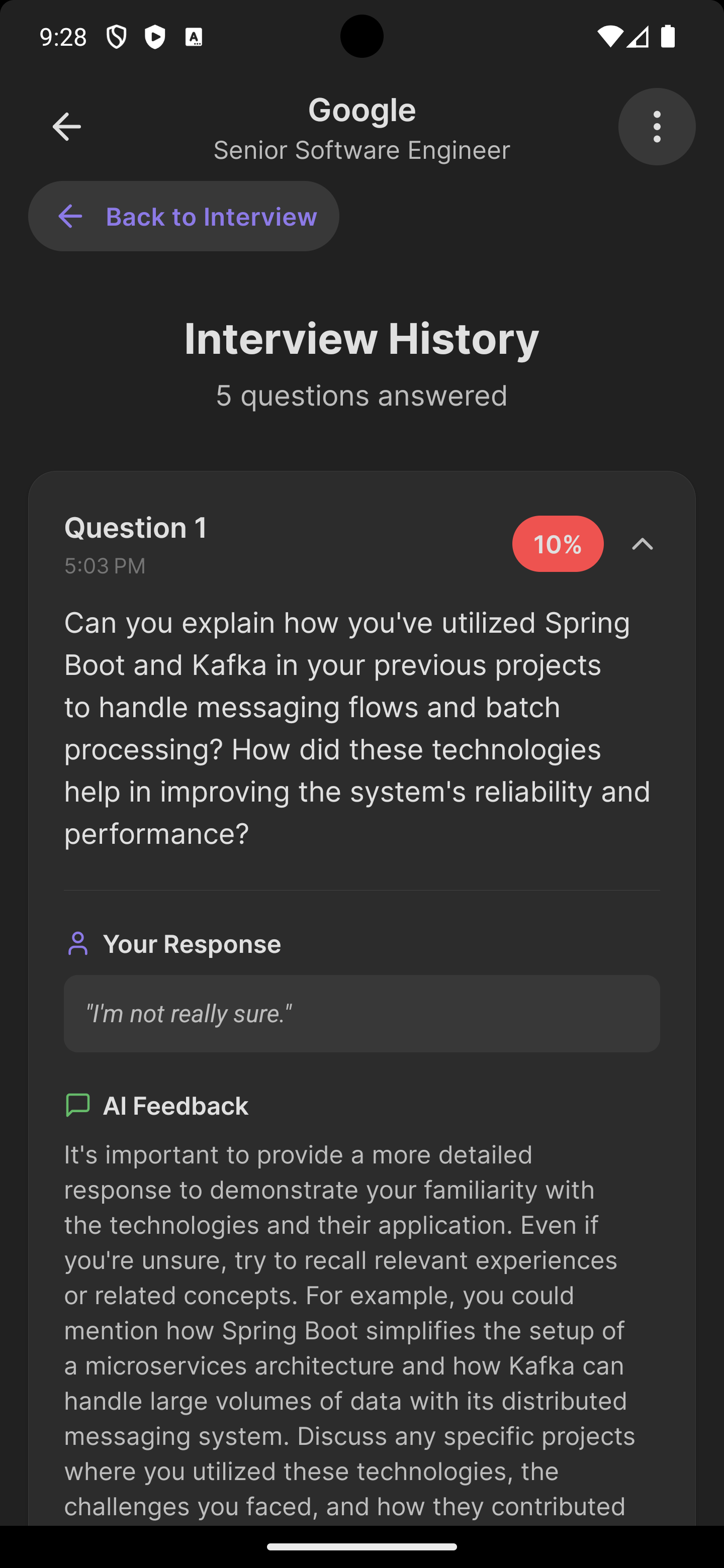
Task: Click the Back to Interview button
Action: tap(184, 217)
